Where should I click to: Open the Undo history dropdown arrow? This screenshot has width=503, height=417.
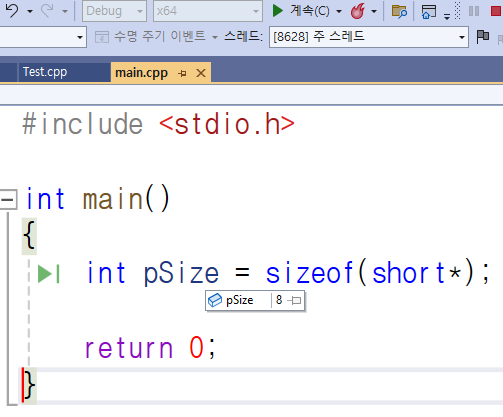pos(30,12)
